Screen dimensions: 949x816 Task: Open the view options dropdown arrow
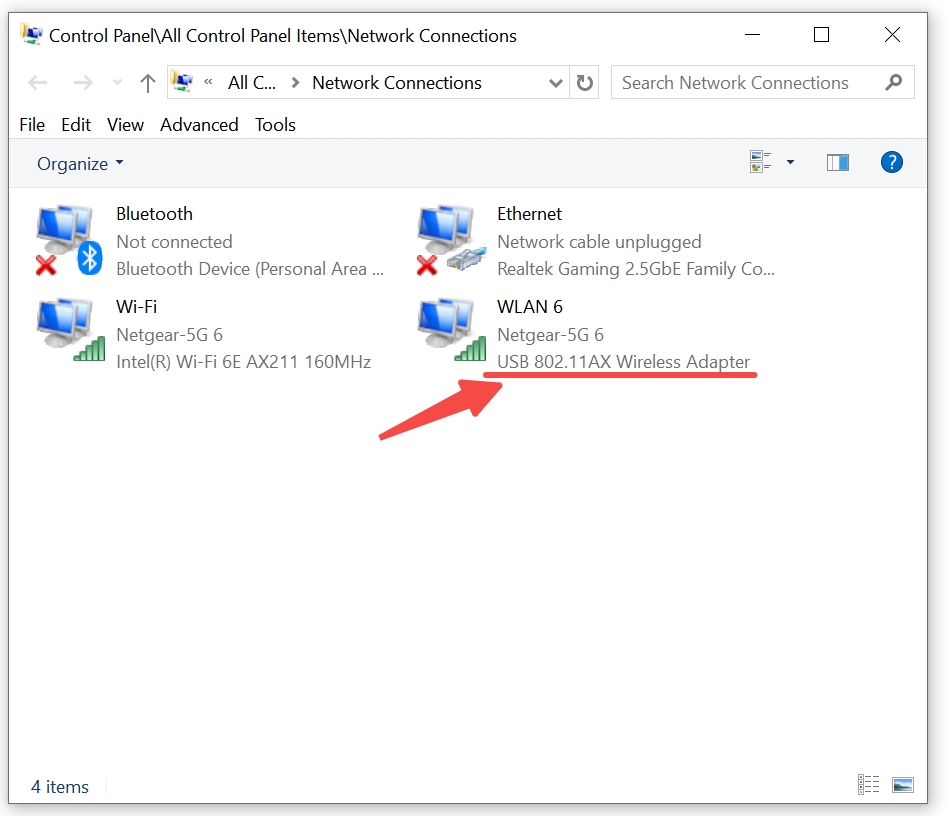coord(790,162)
